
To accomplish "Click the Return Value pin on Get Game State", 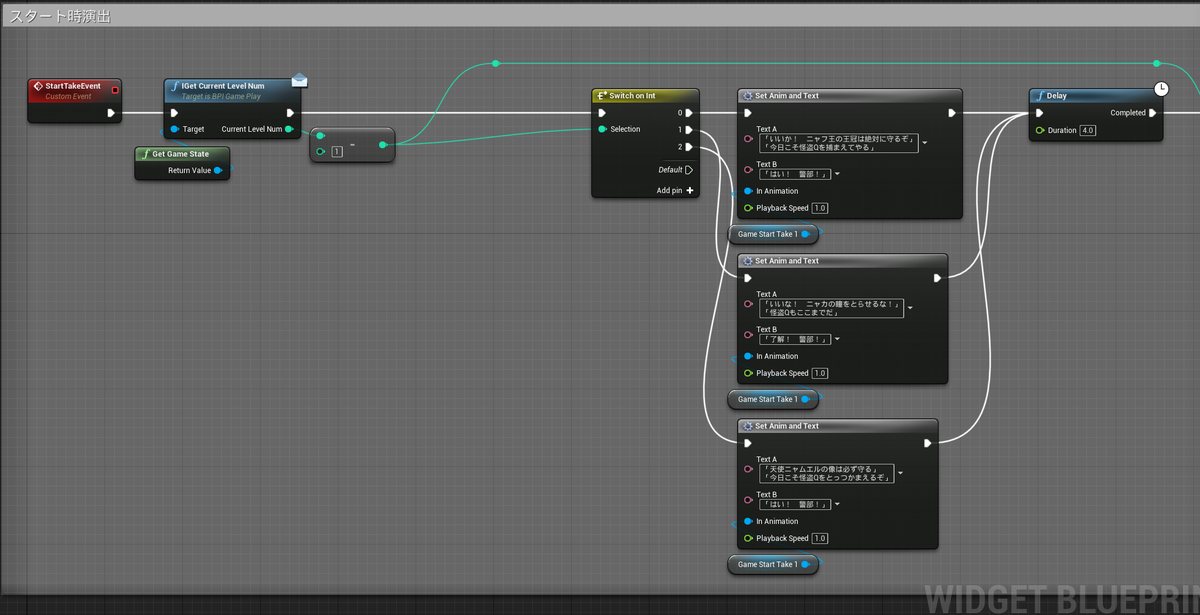I will click(x=218, y=171).
